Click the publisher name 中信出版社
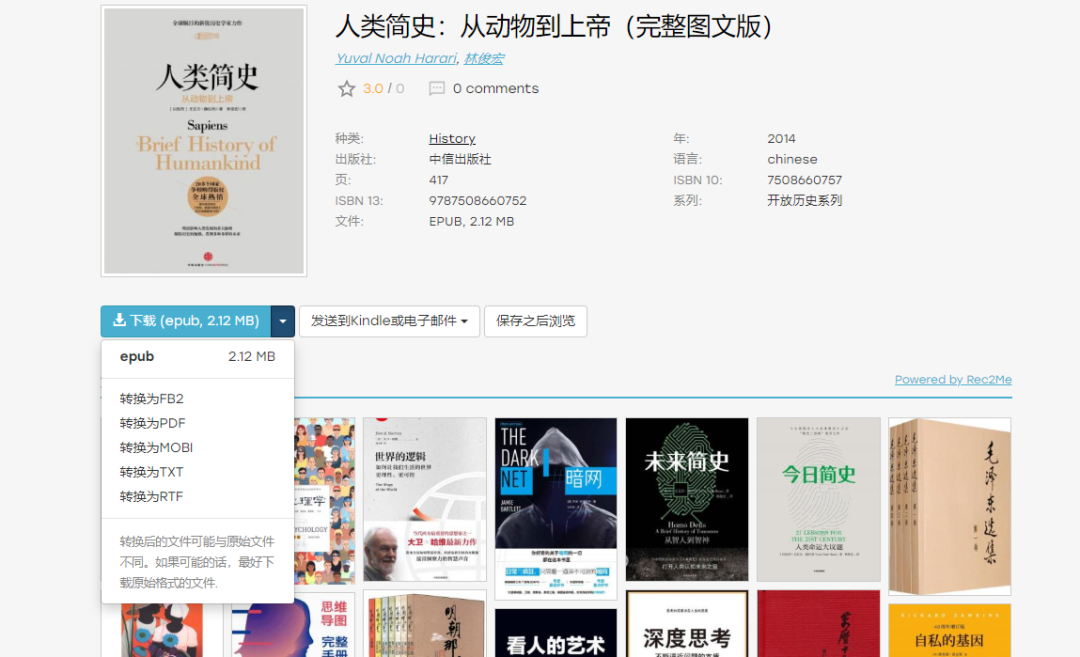Image resolution: width=1080 pixels, height=657 pixels. [460, 159]
